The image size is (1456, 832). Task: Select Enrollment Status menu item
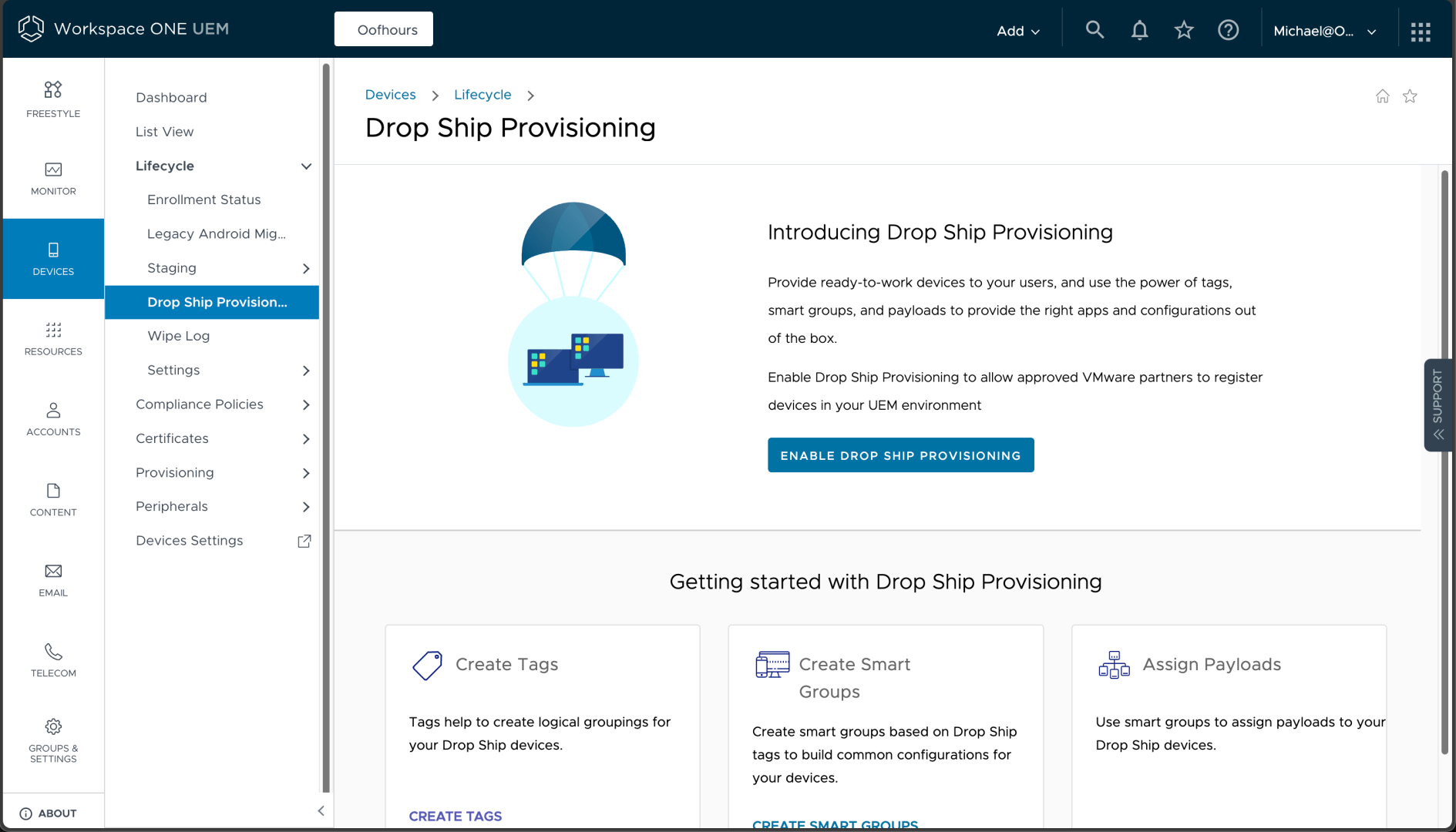tap(203, 200)
